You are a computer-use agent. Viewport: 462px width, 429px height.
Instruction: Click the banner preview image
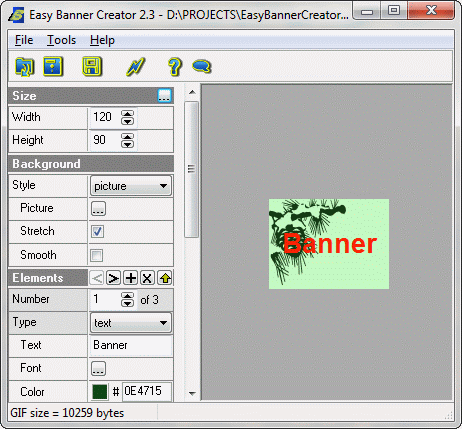[329, 244]
